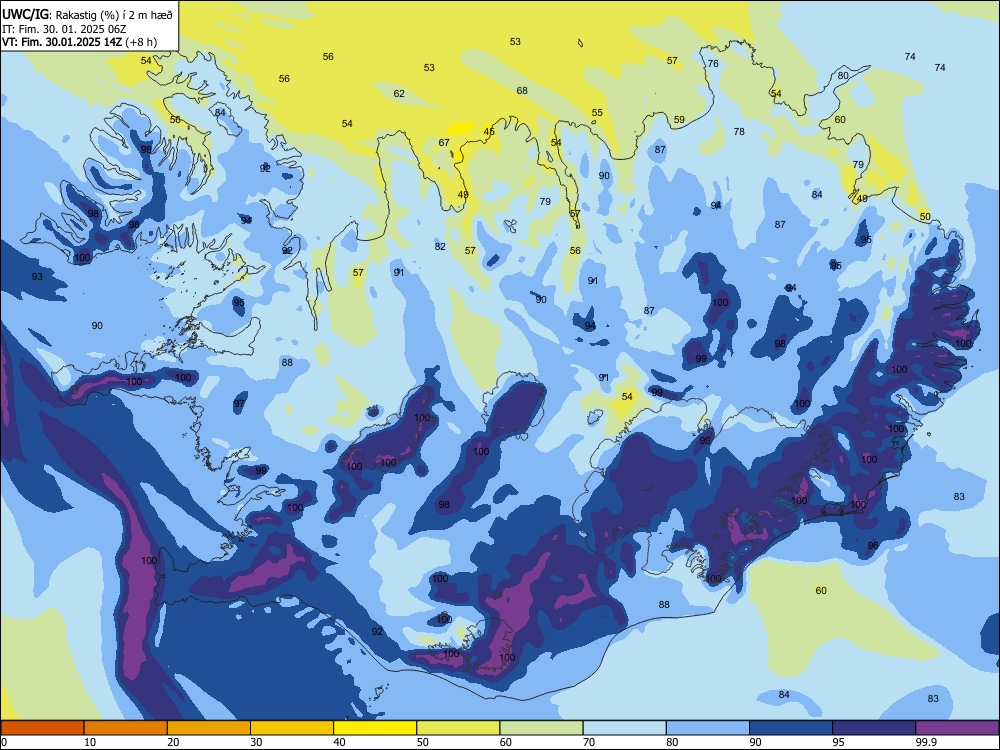This screenshot has height=750, width=1000.
Task: Click the map value "49" inside the northern fjord
Action: click(x=463, y=195)
